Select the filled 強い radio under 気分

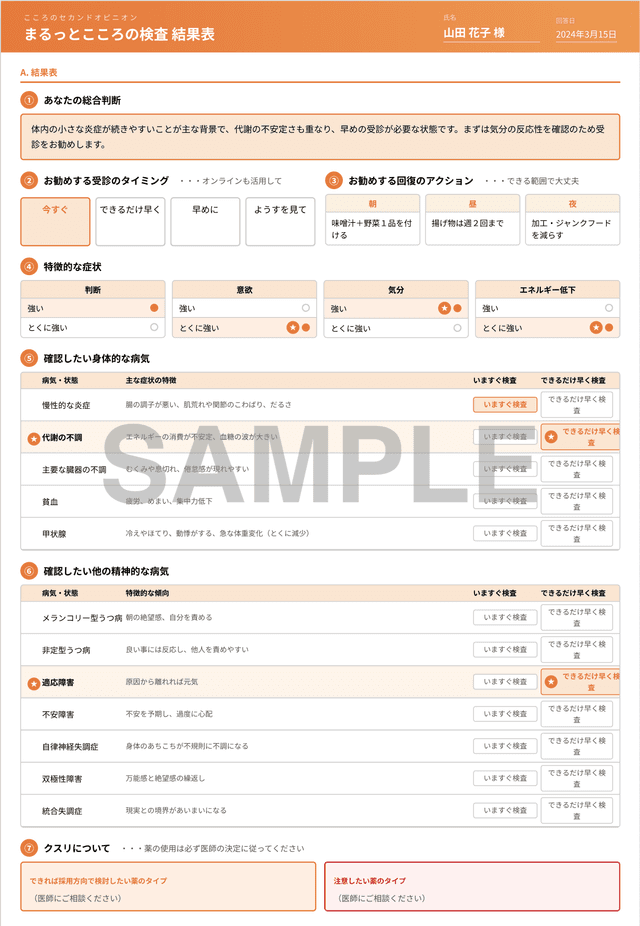coord(458,308)
